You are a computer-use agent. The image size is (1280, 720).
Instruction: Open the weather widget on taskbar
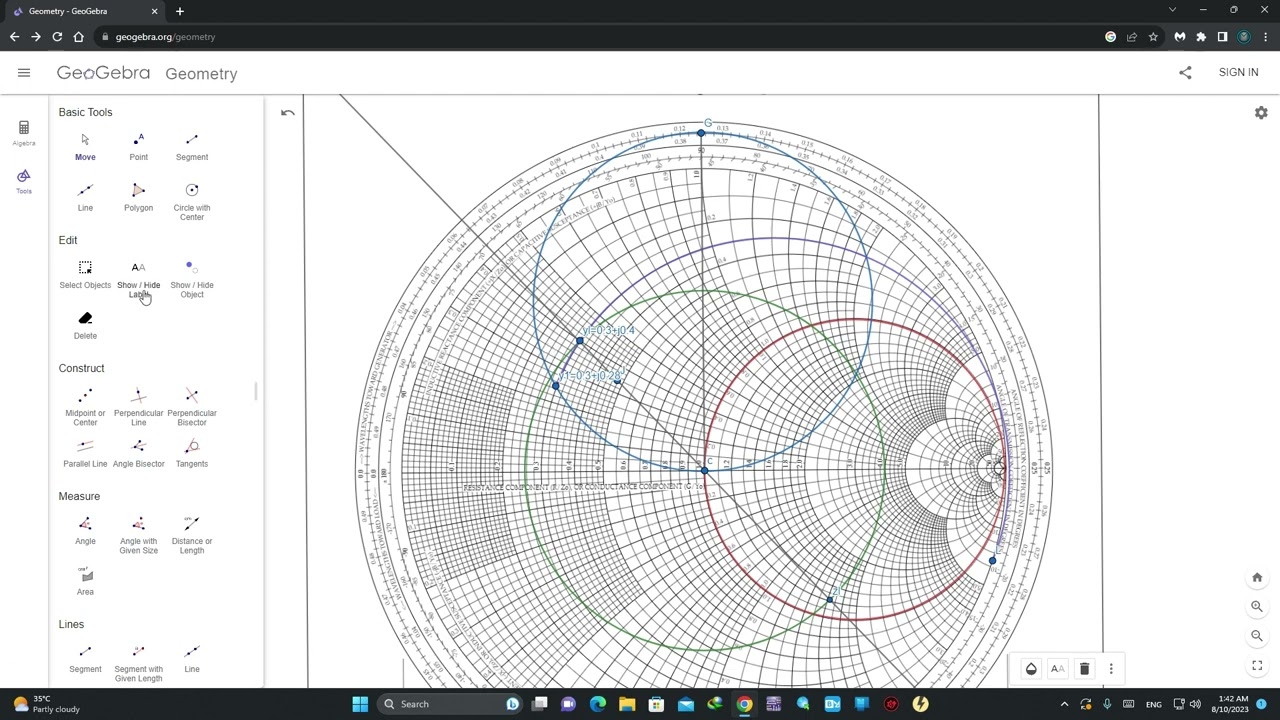pos(46,704)
